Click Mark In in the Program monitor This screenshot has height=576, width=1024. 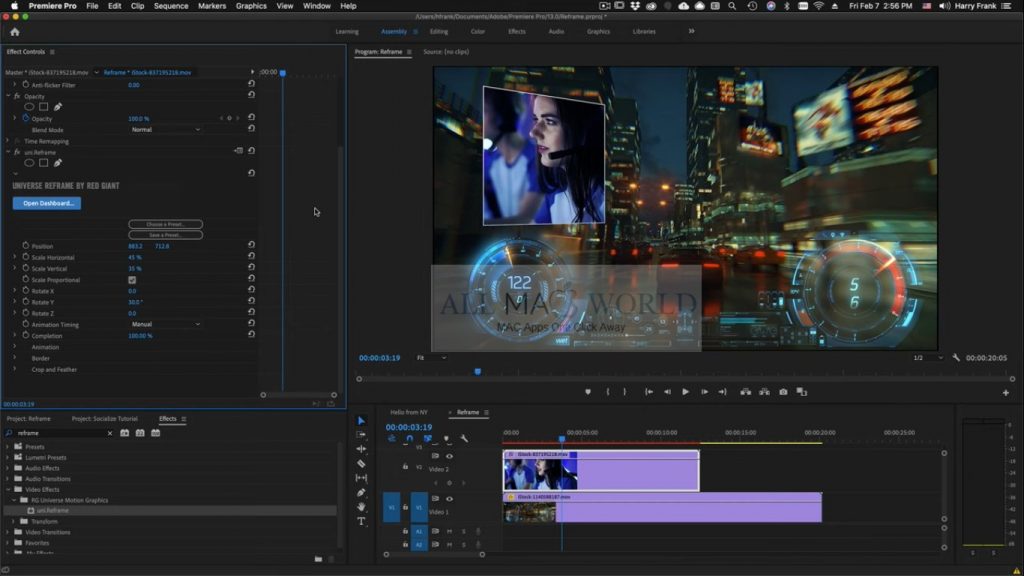click(607, 392)
